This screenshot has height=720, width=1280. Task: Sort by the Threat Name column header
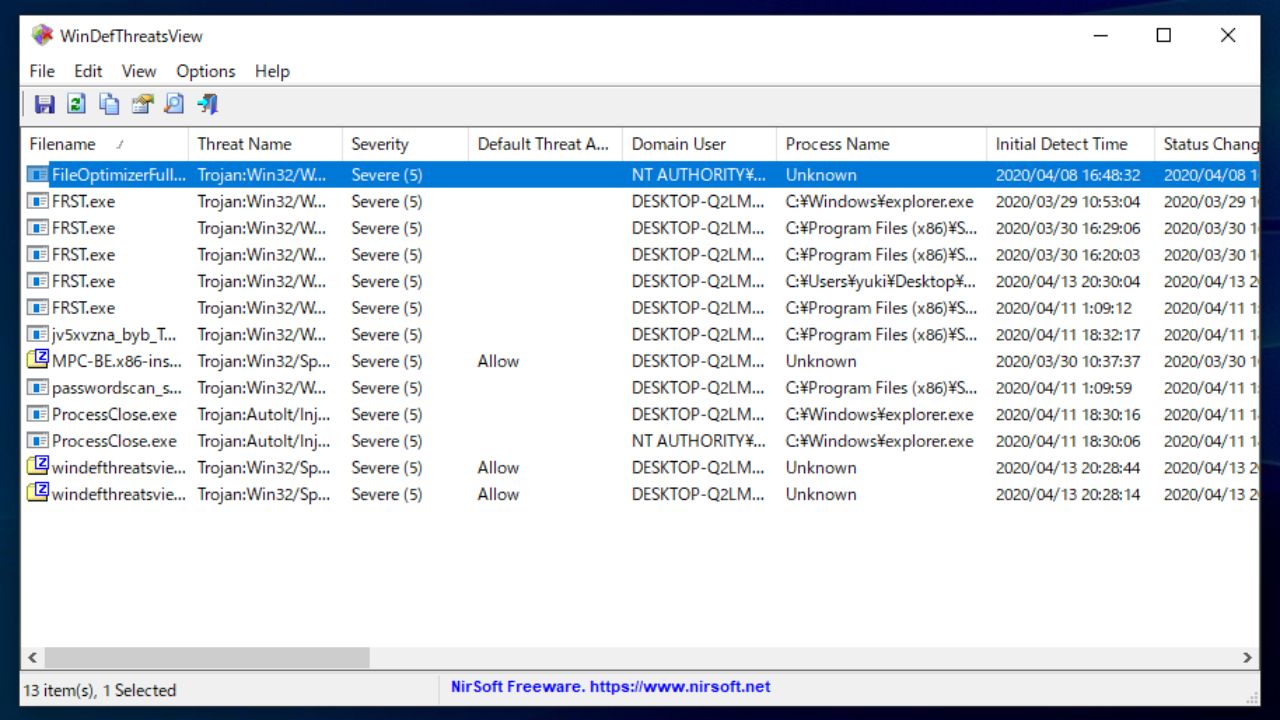point(265,144)
